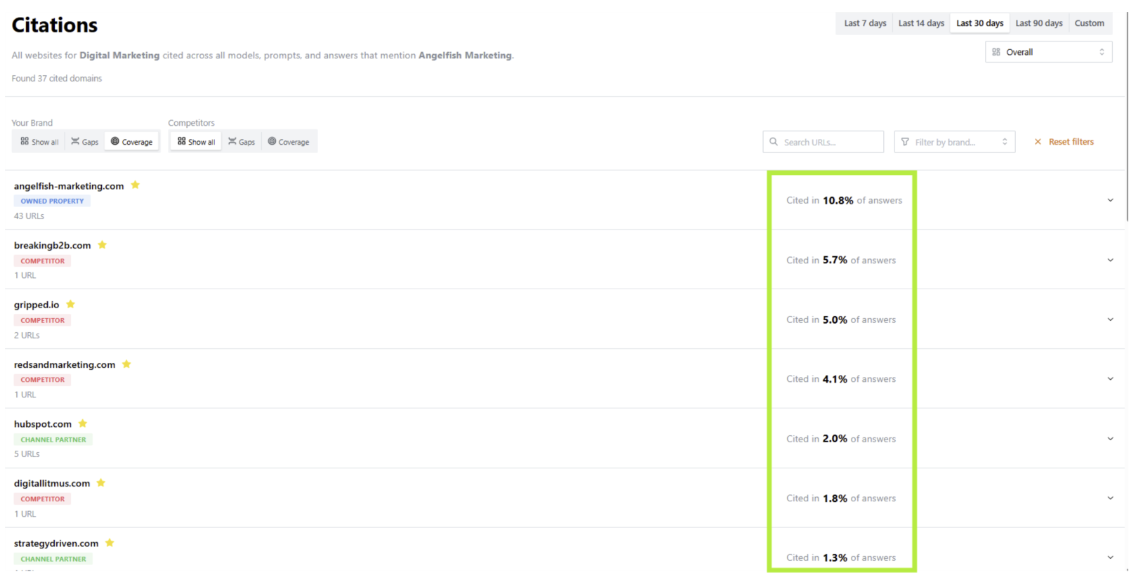Expand the breakingb2b.com row chevron

pyautogui.click(x=1110, y=260)
